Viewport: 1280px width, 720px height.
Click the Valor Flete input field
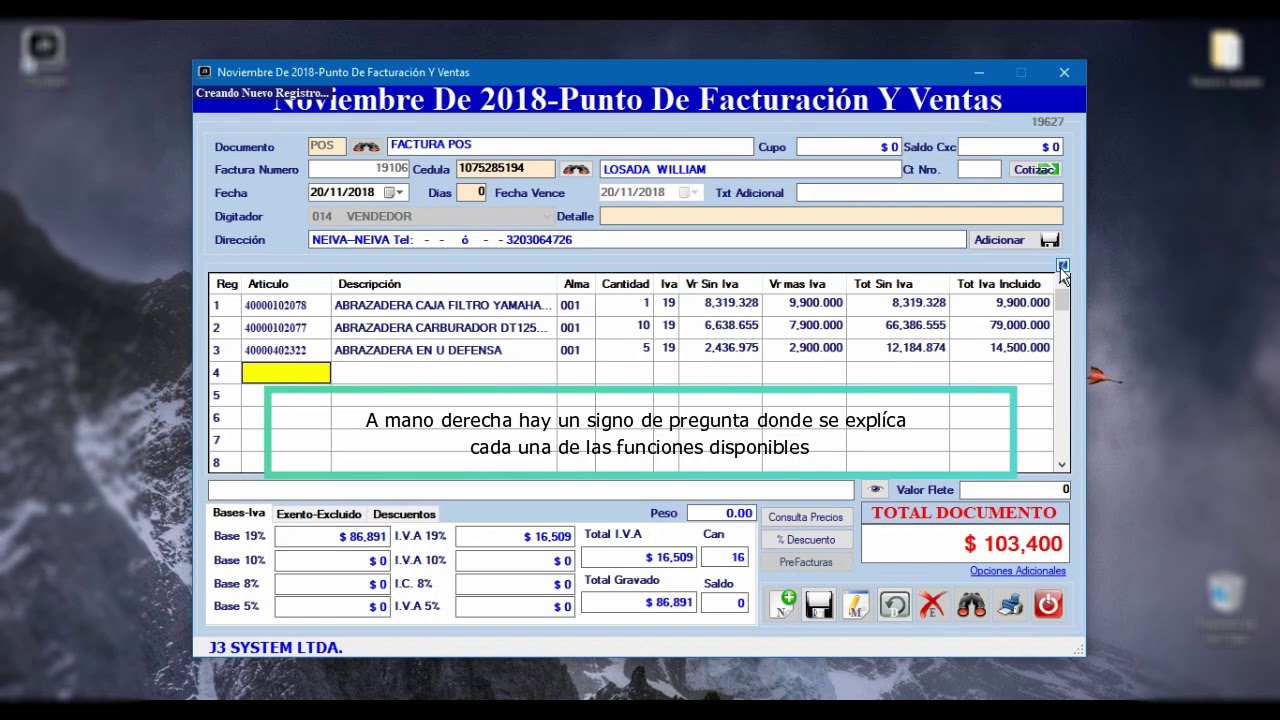(x=1015, y=490)
